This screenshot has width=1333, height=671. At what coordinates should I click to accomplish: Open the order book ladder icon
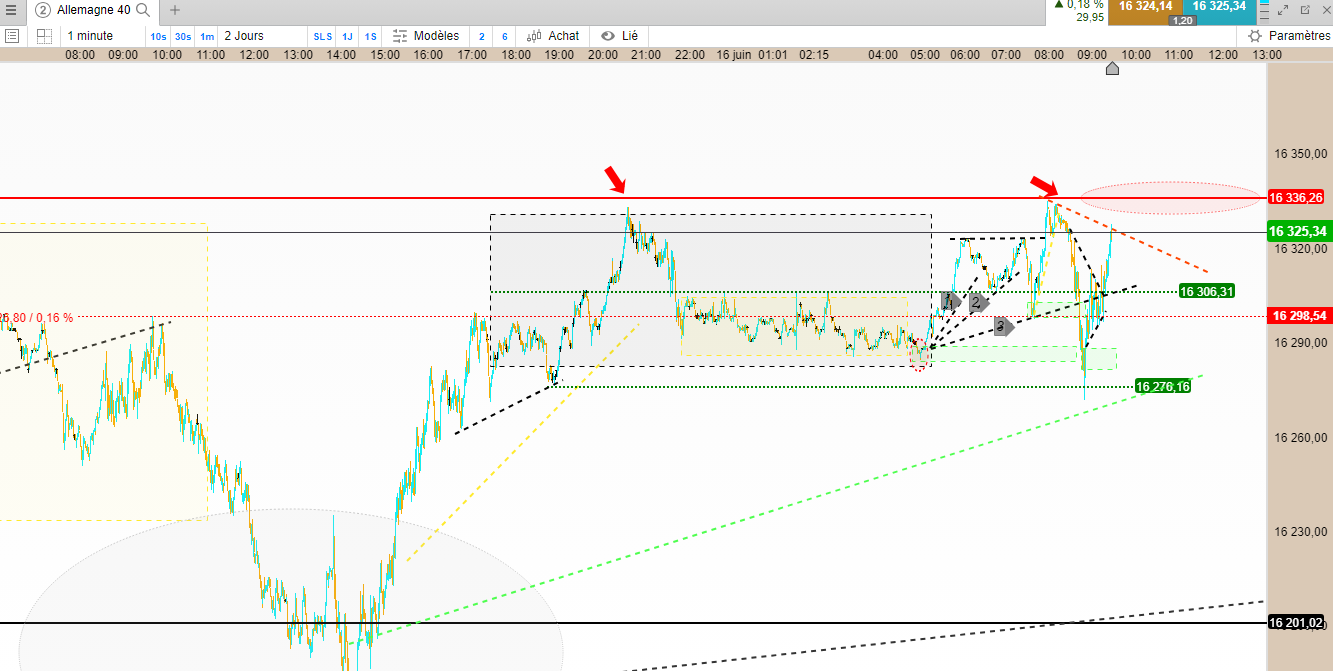[1264, 11]
